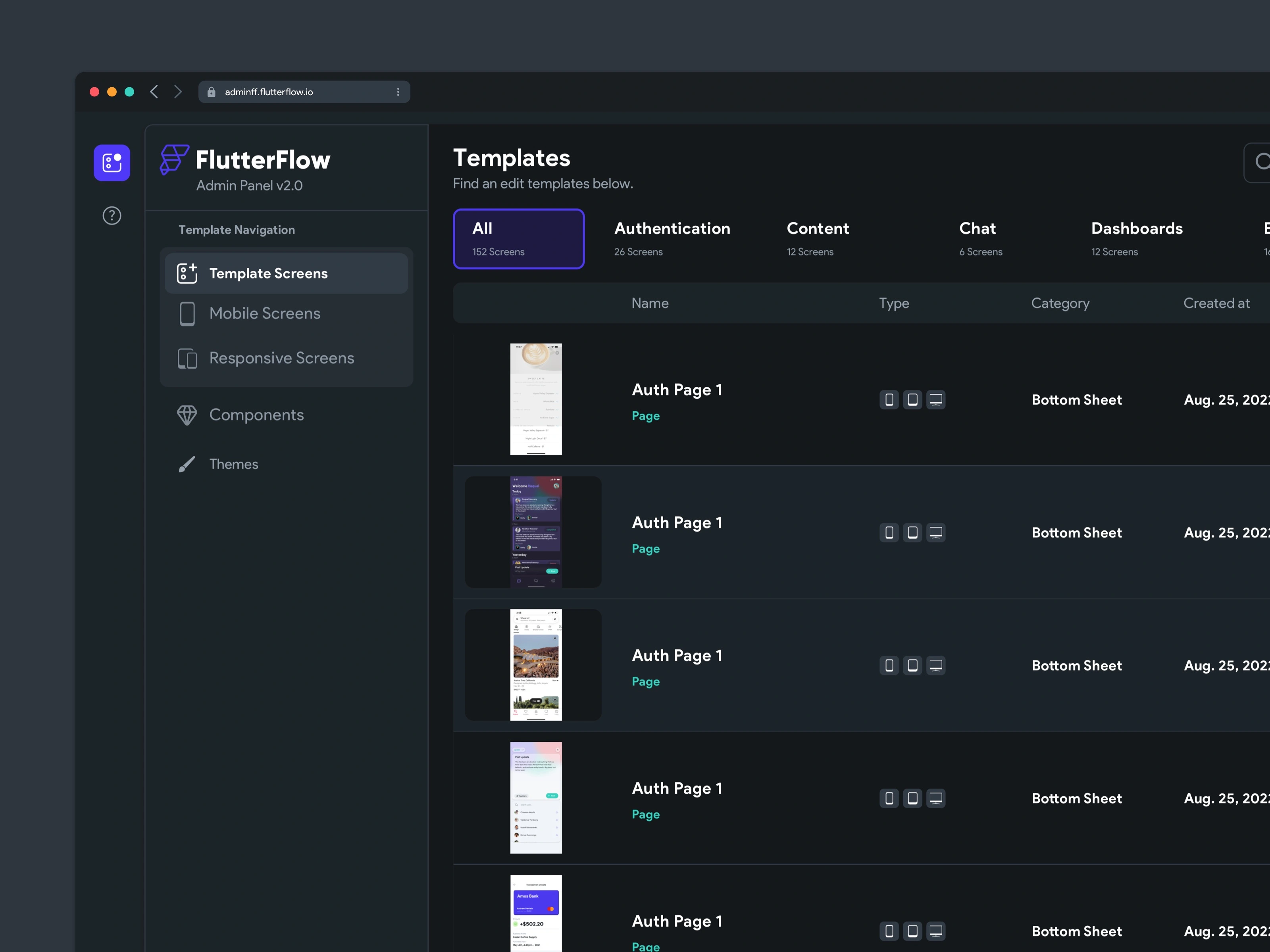Click the Admin Panel v2.0 subtitle

click(249, 186)
